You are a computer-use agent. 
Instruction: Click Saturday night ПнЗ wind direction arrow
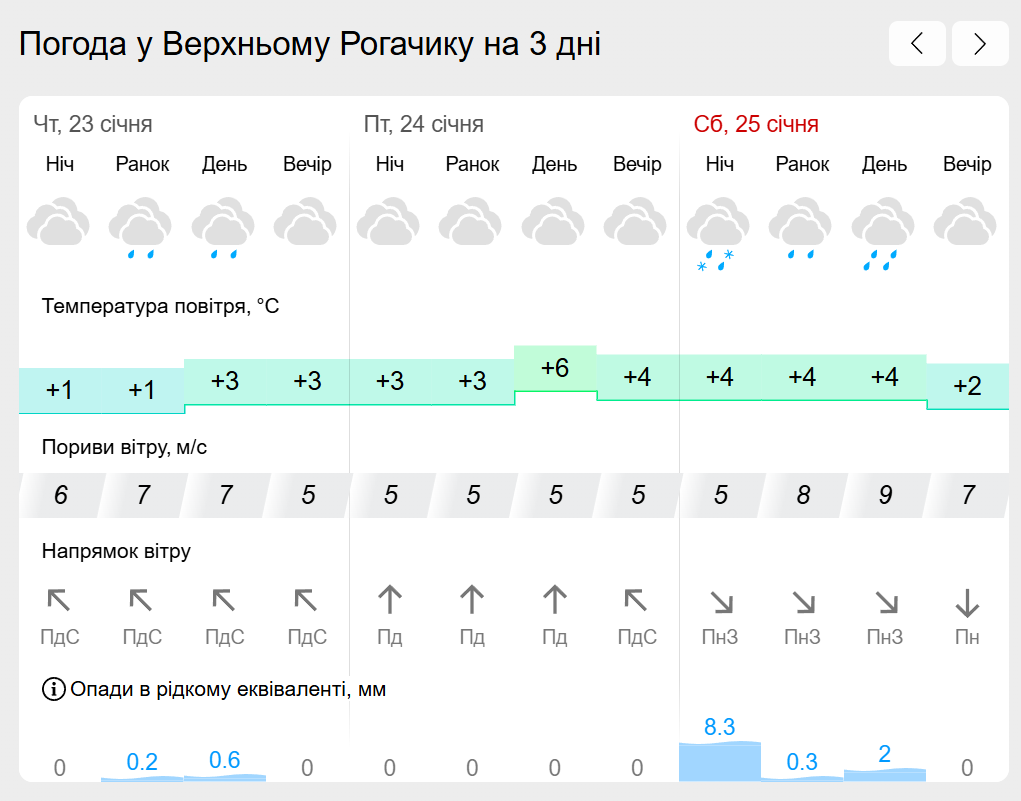click(x=720, y=601)
